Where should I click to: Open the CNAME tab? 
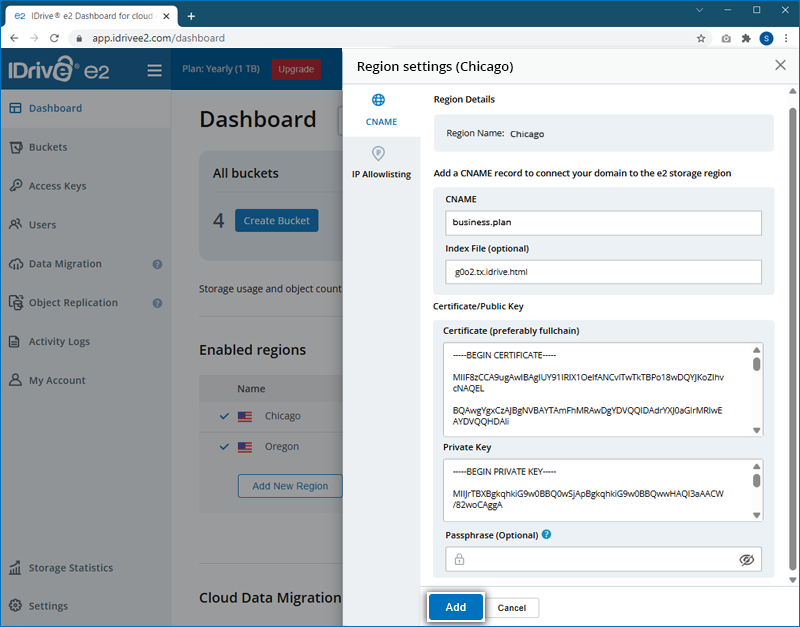click(381, 109)
